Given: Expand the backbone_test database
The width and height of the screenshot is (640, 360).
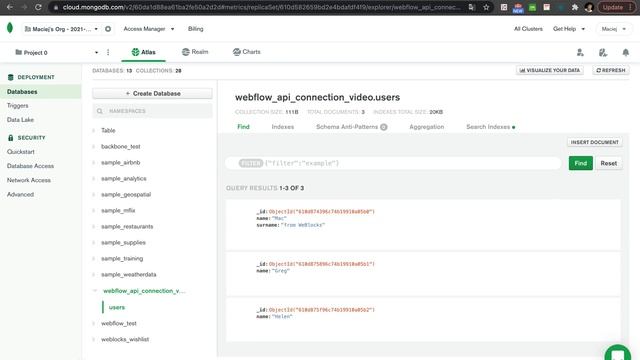Looking at the screenshot, I should tap(93, 146).
